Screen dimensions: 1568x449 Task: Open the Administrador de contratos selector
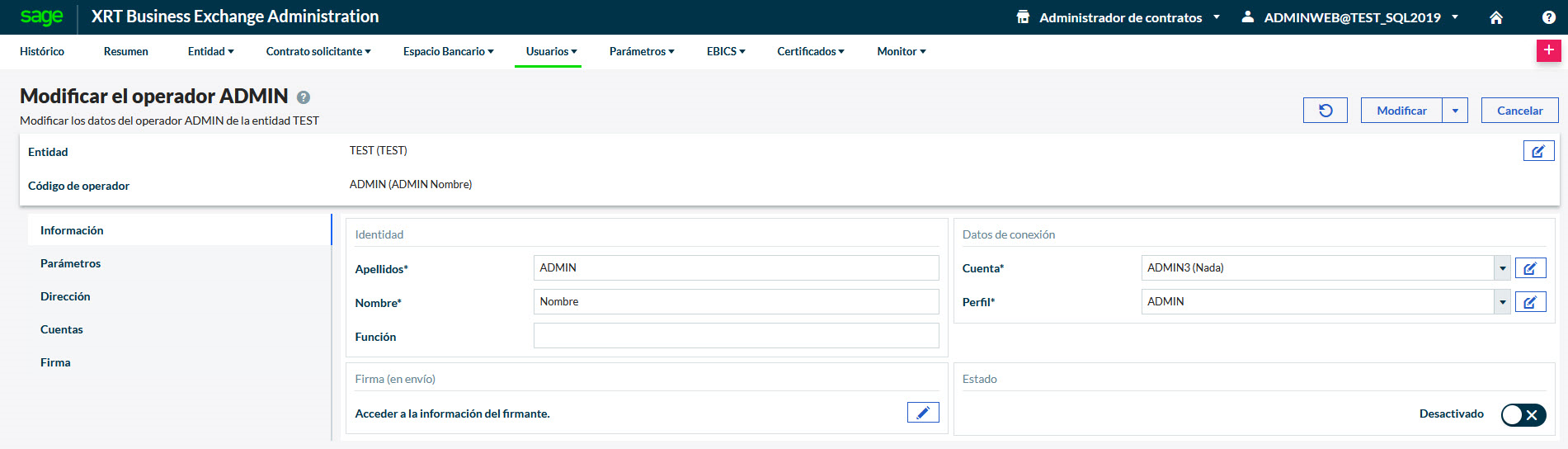coord(1119,17)
